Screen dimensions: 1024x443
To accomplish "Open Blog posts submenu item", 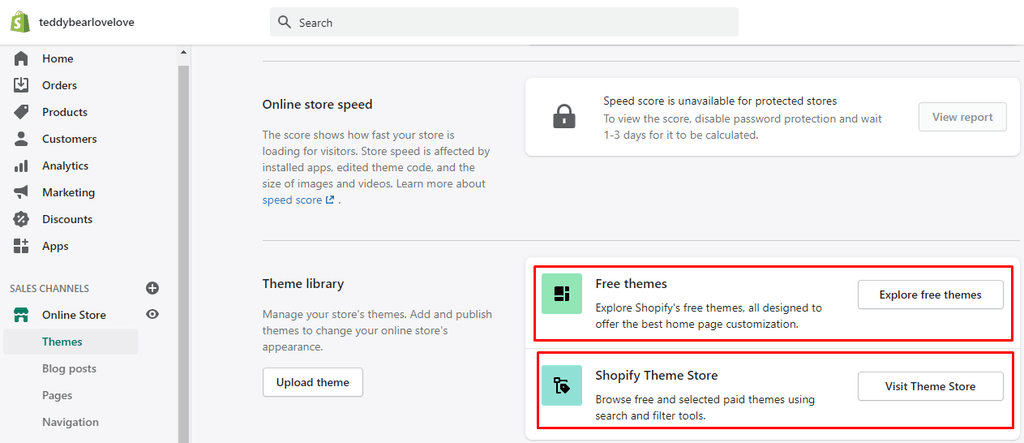I will [x=71, y=369].
